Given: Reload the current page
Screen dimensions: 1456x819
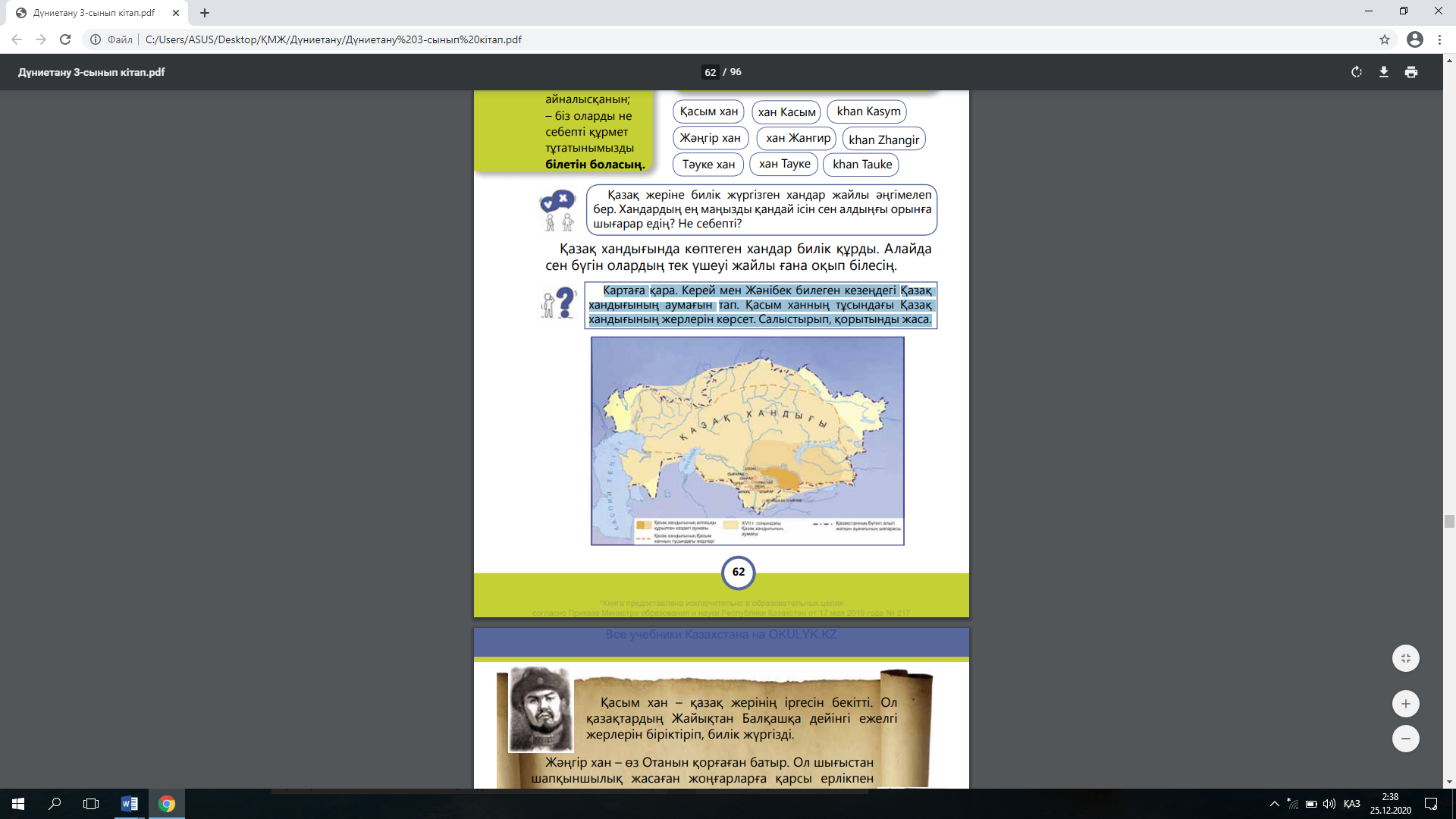Looking at the screenshot, I should [65, 39].
